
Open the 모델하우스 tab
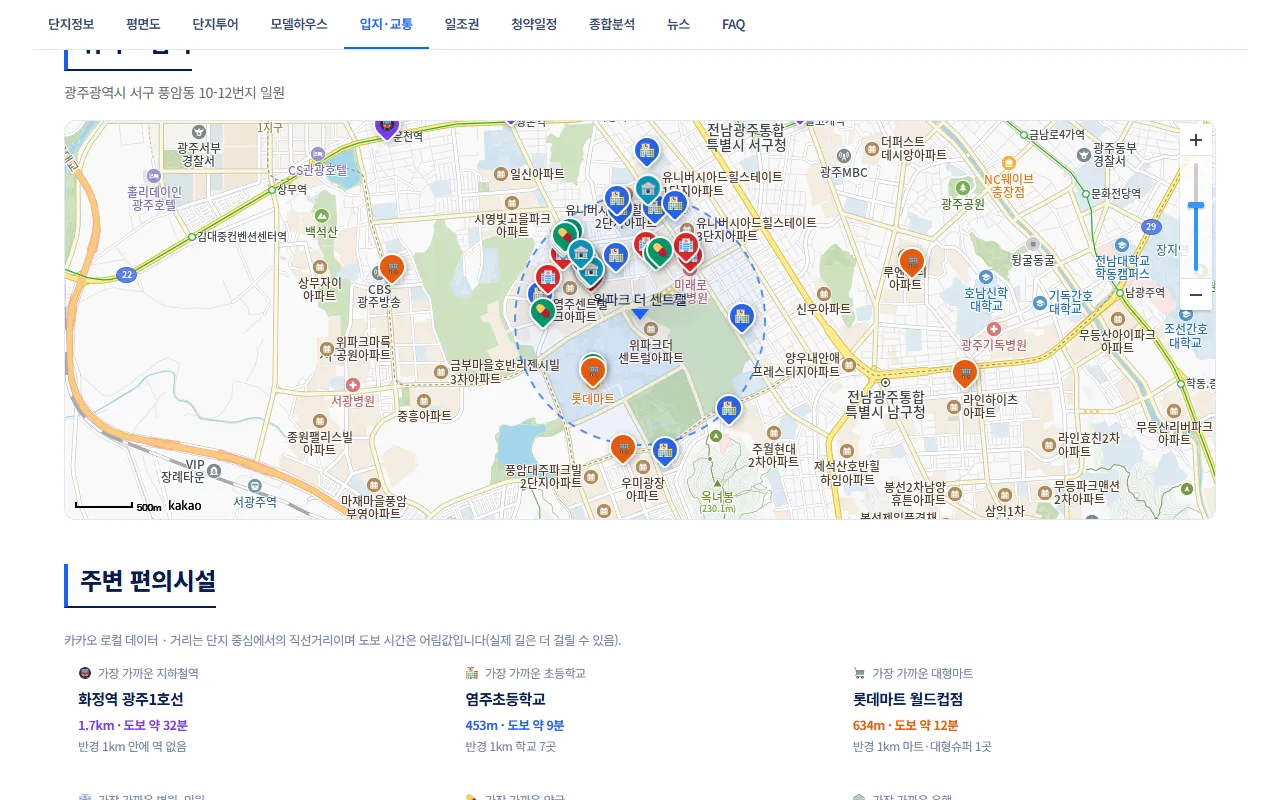[299, 24]
